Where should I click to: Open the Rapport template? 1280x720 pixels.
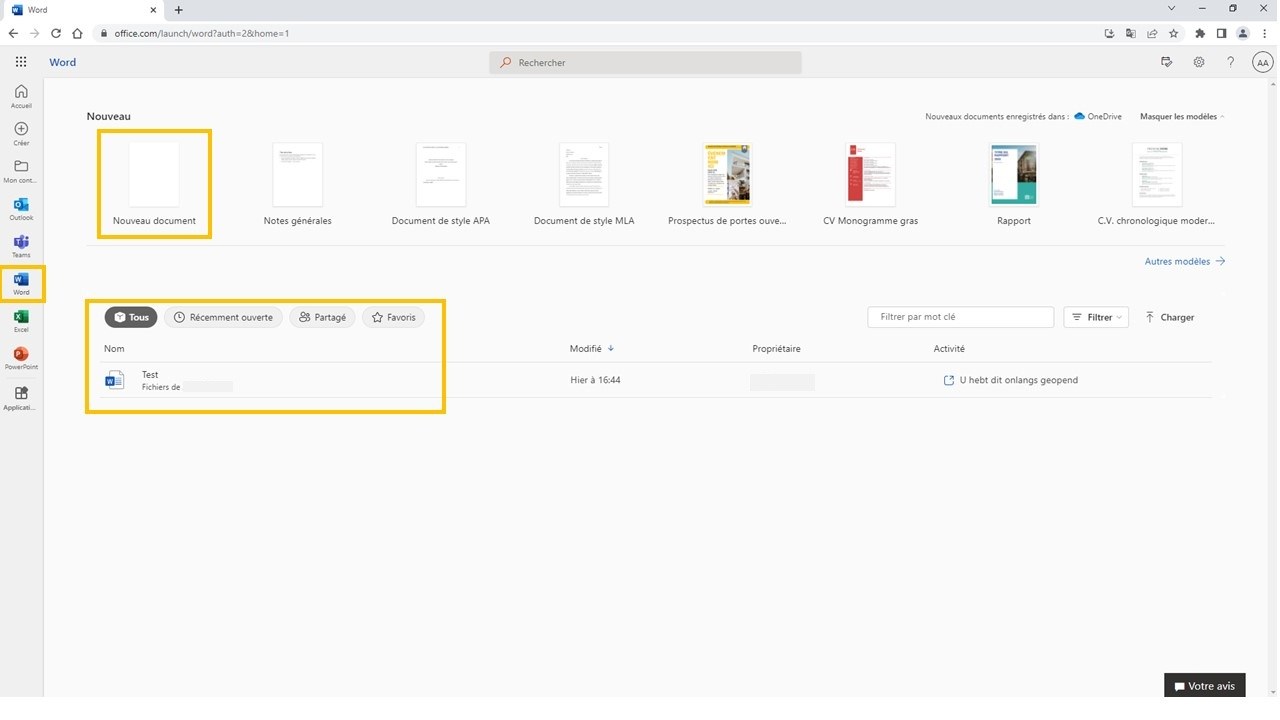coord(1013,184)
